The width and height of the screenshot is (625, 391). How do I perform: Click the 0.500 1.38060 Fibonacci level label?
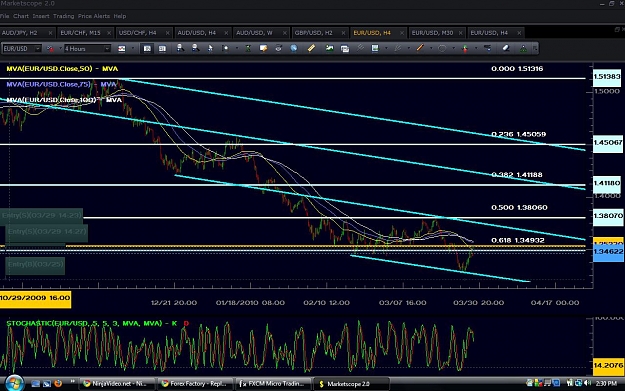click(519, 207)
